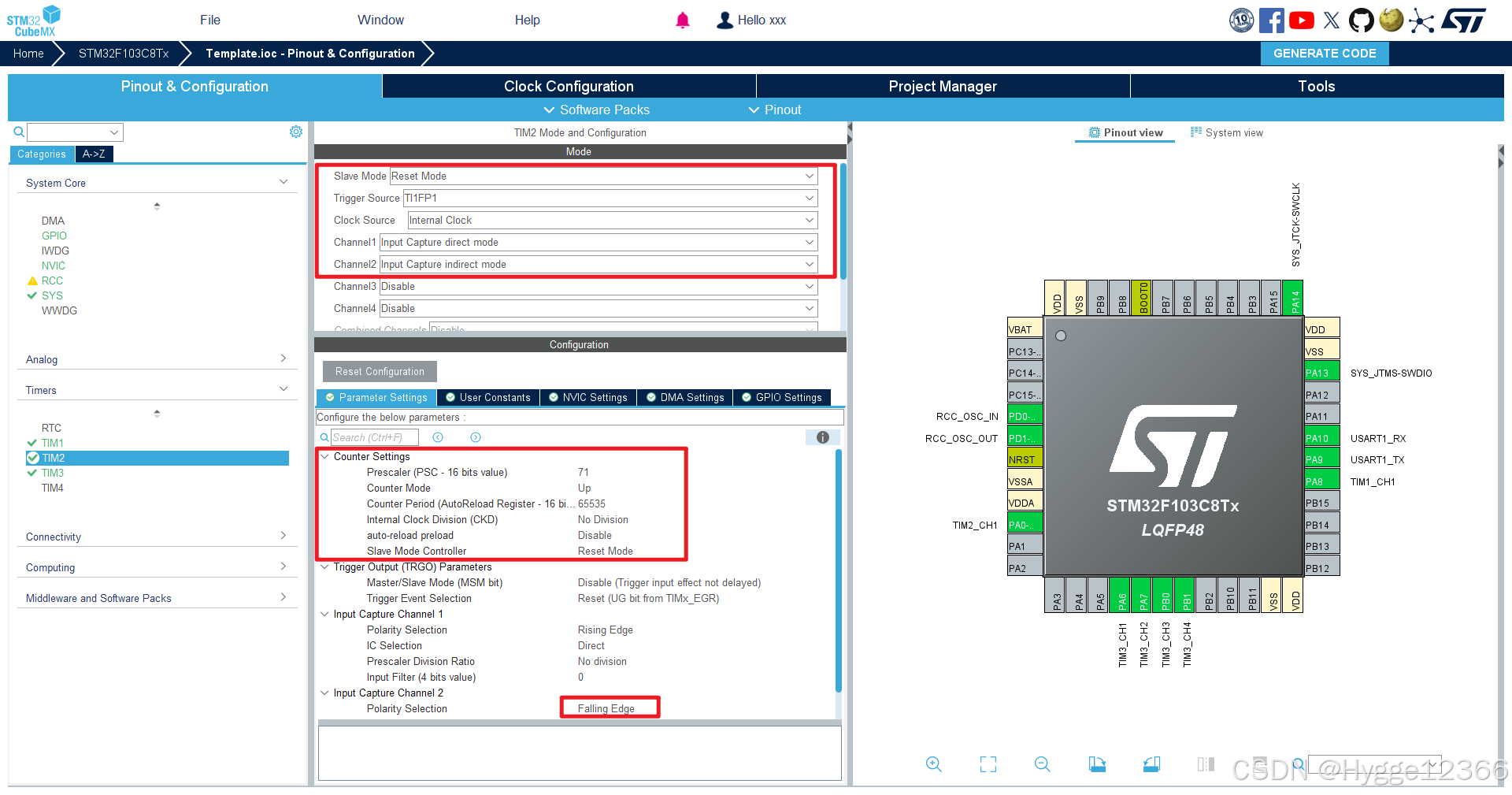Viewport: 1512px width, 795px height.
Task: Go to next parameter search result
Action: click(x=476, y=437)
